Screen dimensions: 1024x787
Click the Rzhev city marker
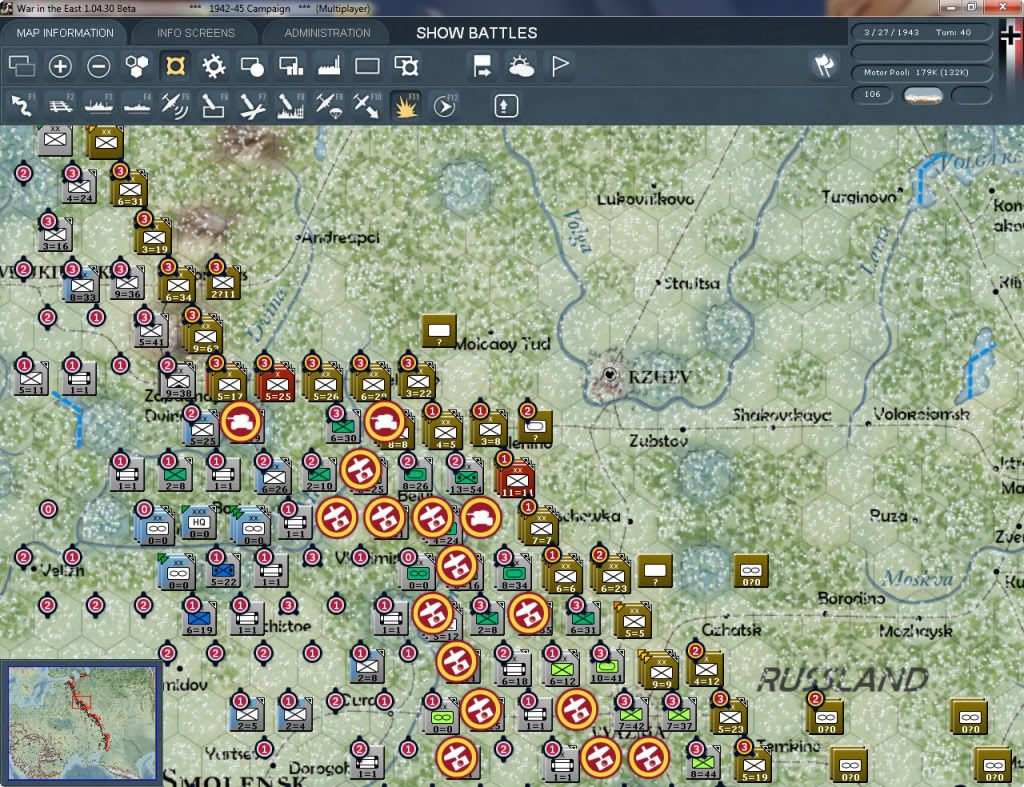click(609, 374)
